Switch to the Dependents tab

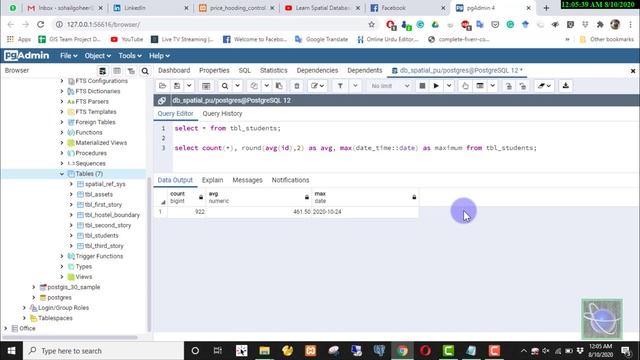click(364, 71)
